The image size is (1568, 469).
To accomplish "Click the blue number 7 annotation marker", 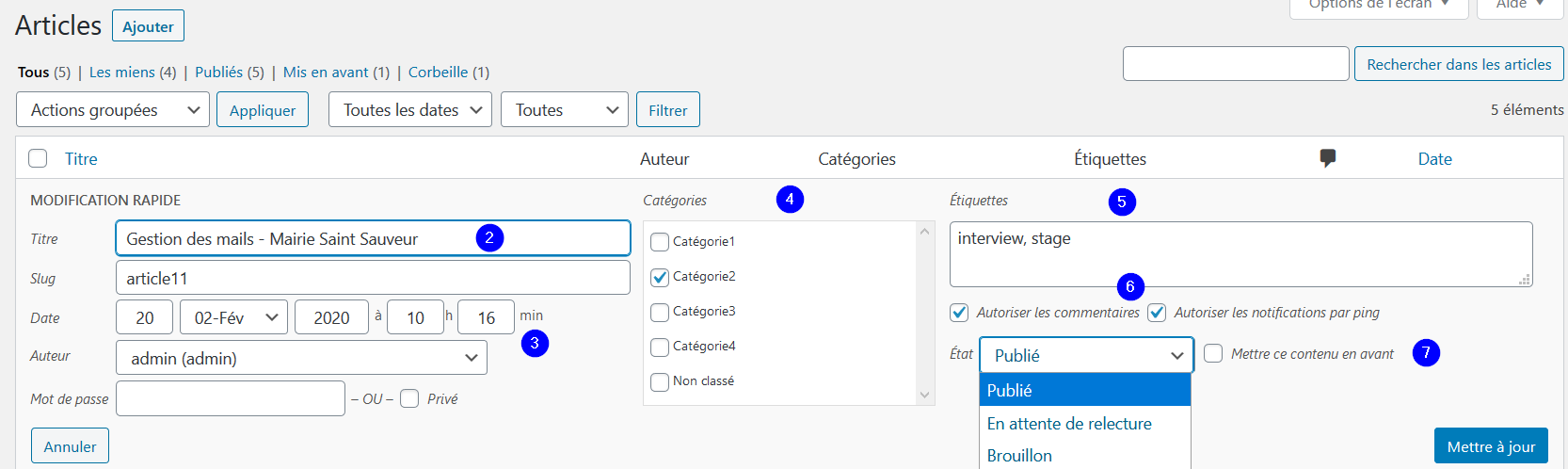I will tap(1426, 353).
